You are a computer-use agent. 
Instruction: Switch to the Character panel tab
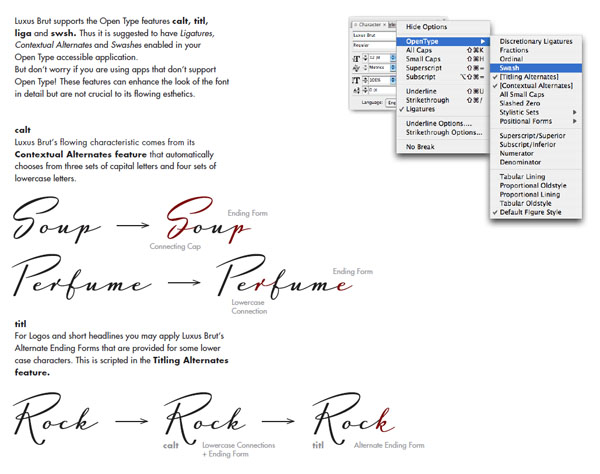coord(370,24)
